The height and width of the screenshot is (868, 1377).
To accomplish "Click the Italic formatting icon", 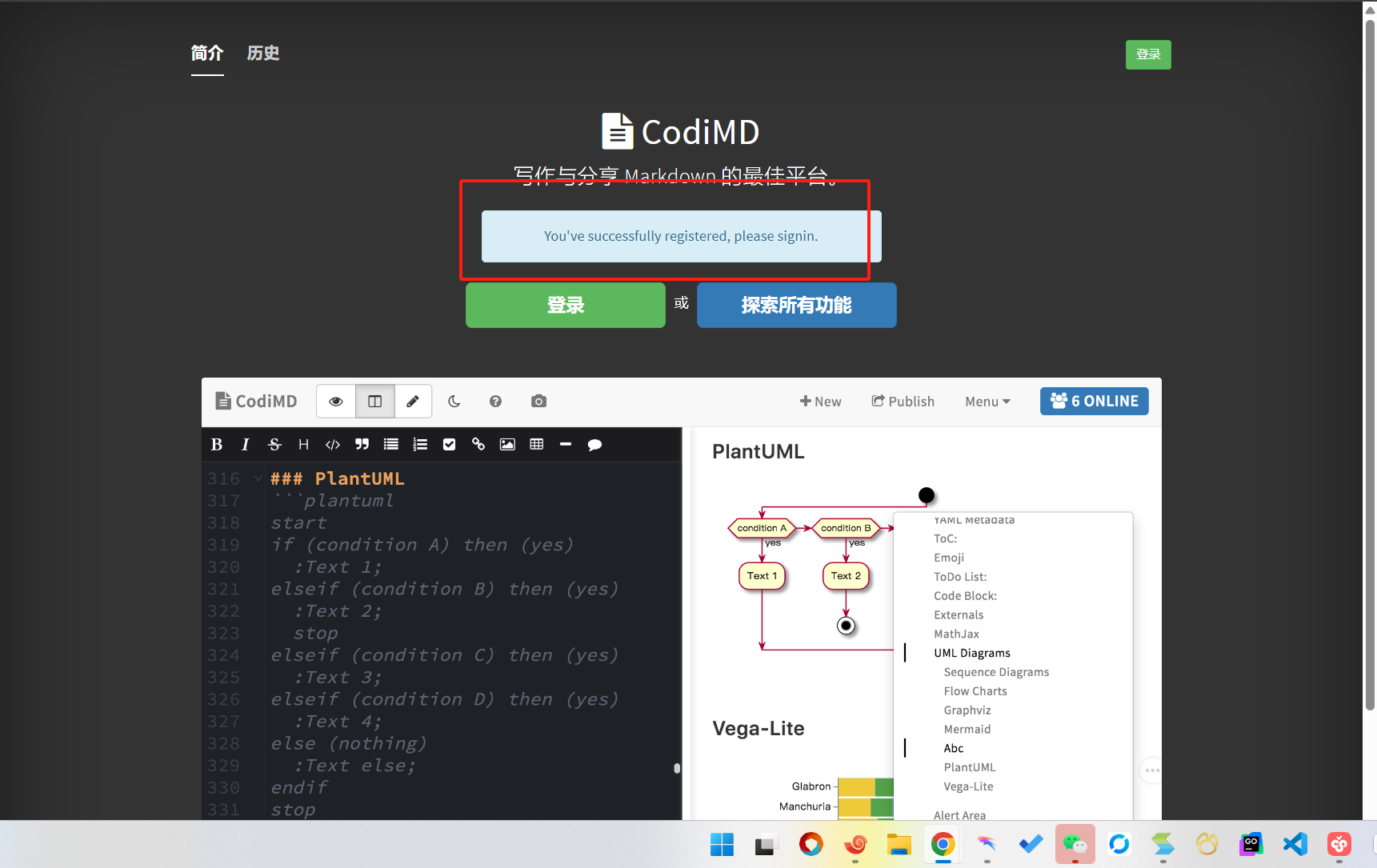I will 245,445.
